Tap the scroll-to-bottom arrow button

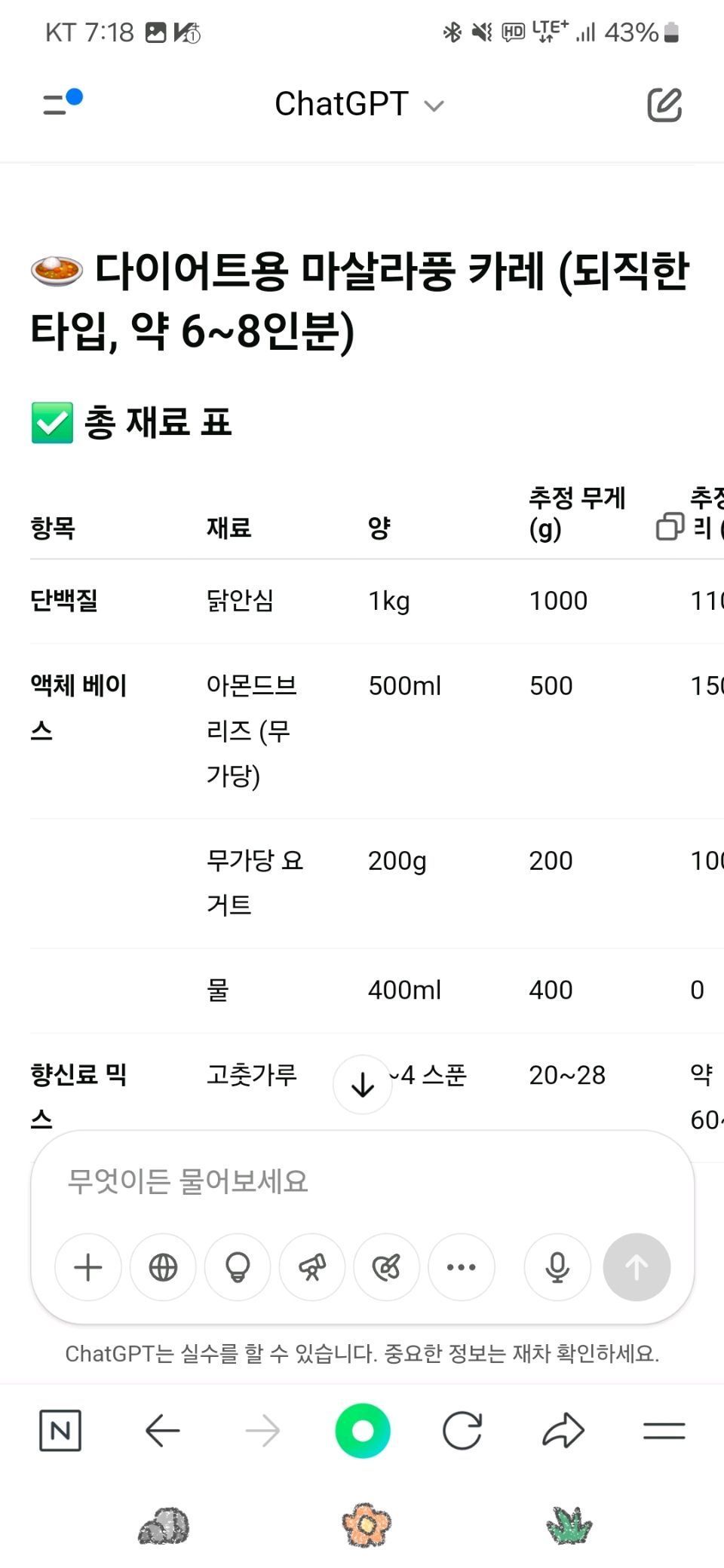pos(363,1085)
